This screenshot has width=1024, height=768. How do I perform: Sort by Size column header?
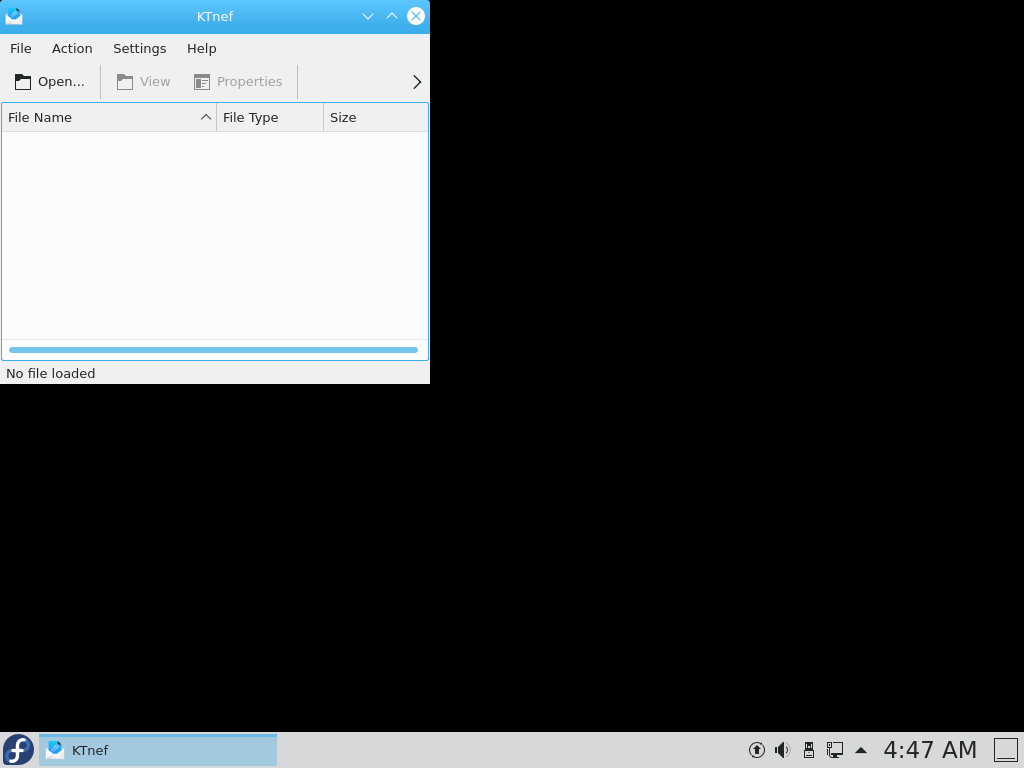[x=376, y=118]
